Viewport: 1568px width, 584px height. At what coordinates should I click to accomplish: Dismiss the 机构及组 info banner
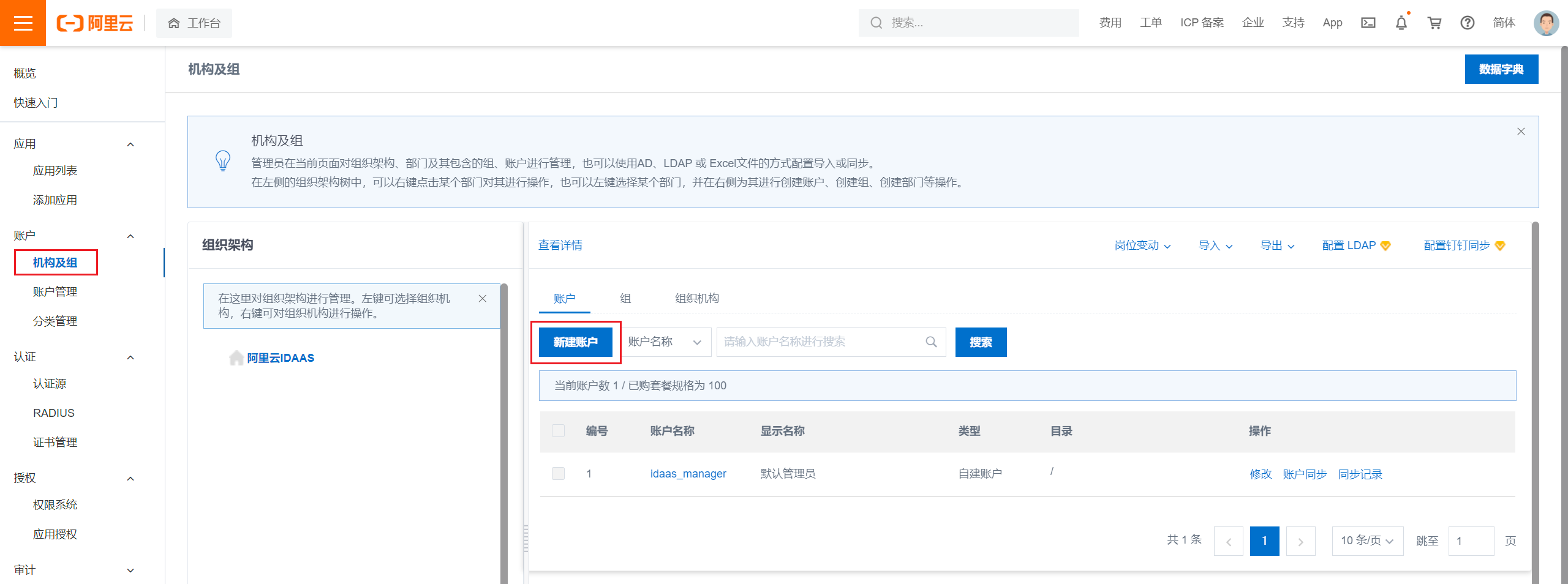1521,131
